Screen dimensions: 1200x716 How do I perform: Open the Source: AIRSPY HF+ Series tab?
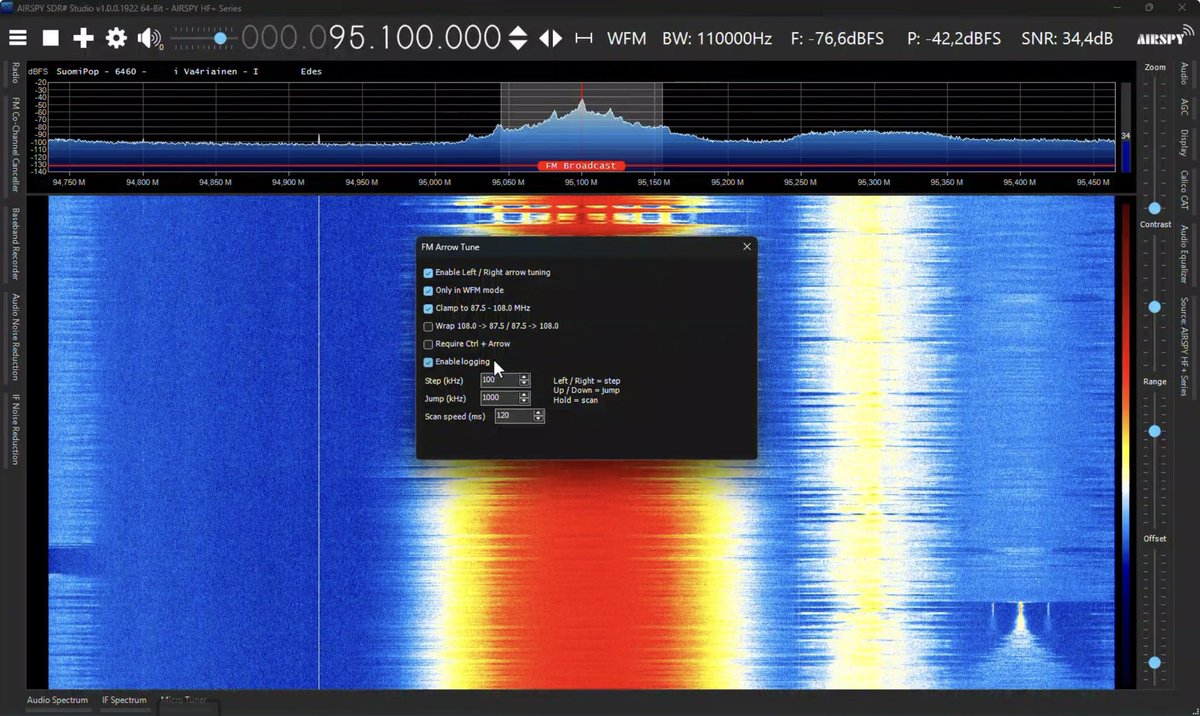coord(1184,348)
